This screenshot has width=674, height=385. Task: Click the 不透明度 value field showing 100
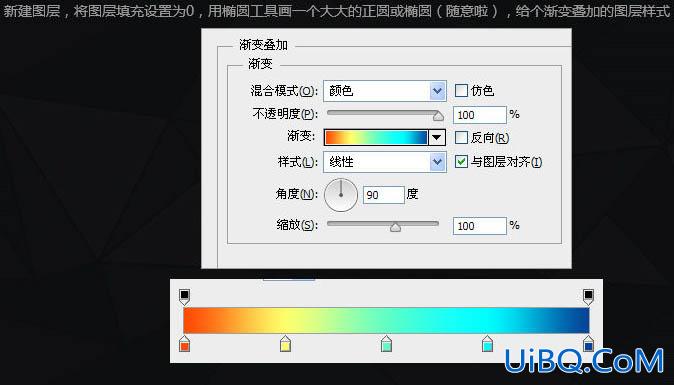coord(480,115)
